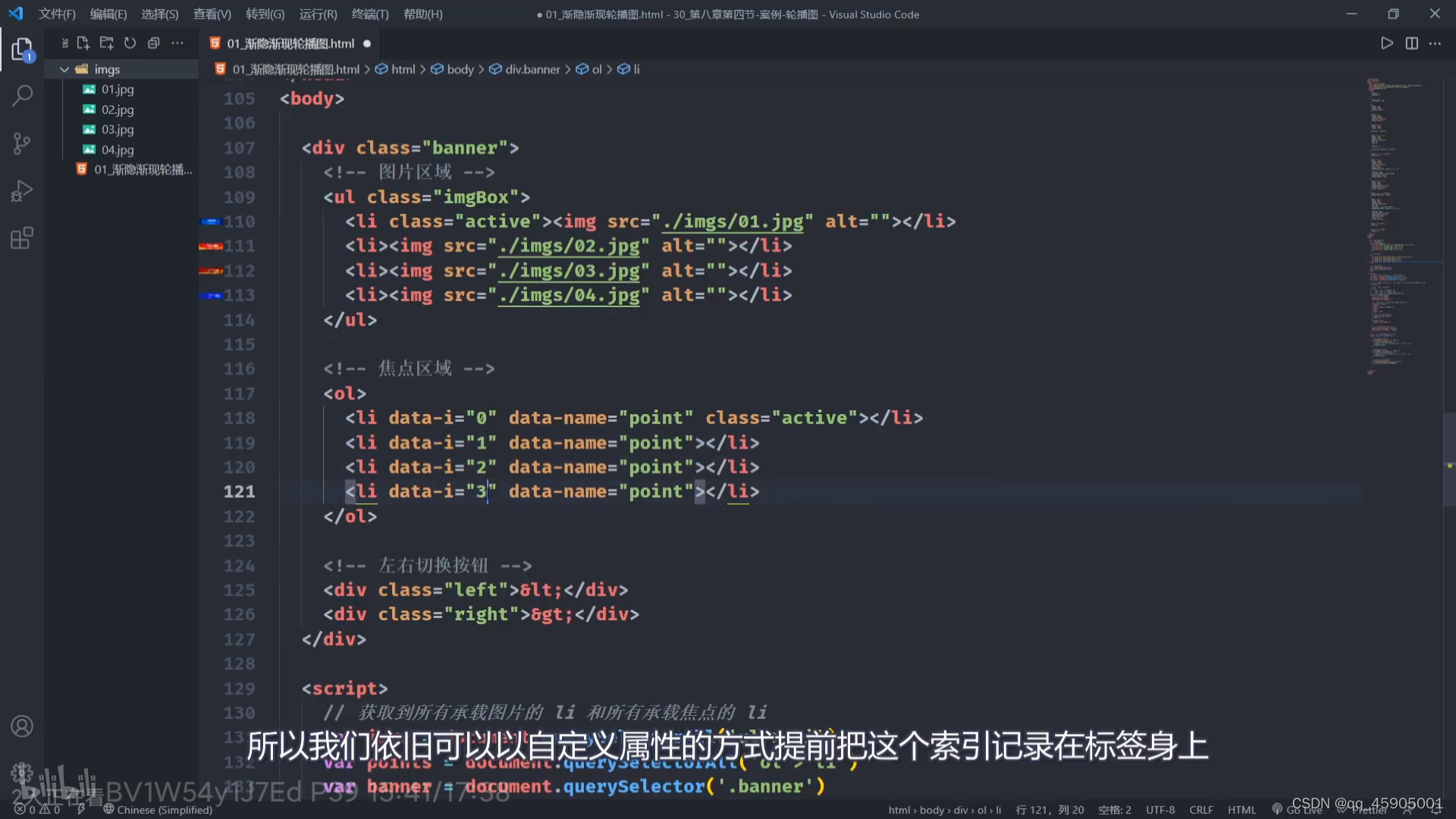This screenshot has height=819, width=1456.
Task: Collapse the imgs folder
Action: coord(64,68)
